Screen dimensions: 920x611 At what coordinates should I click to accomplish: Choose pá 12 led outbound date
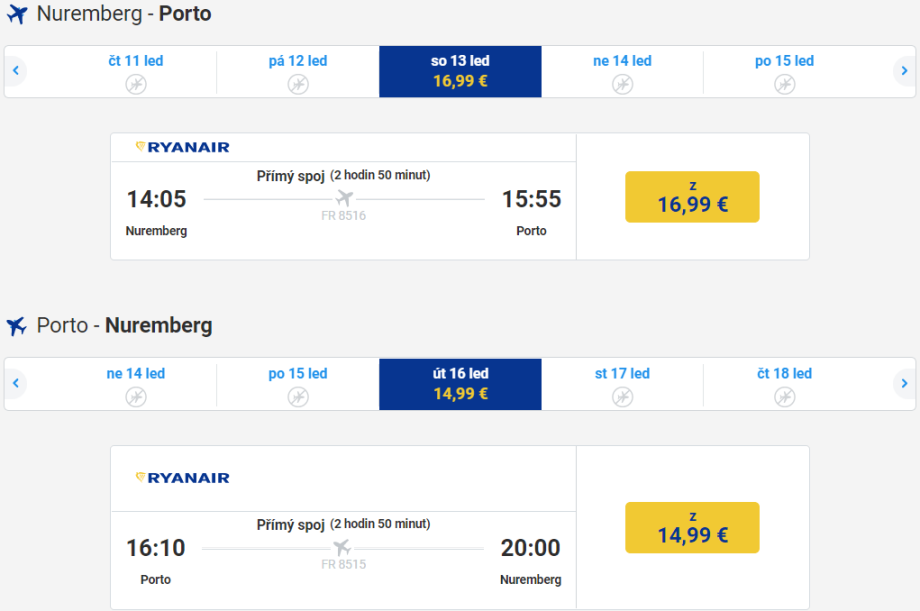[298, 71]
